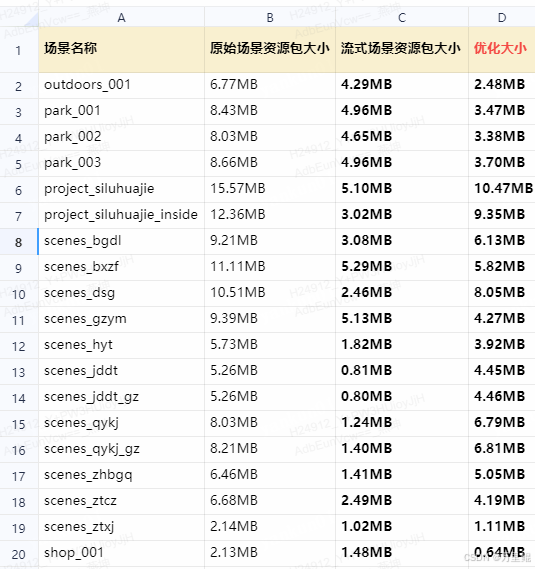This screenshot has height=569, width=535.
Task: Select cell 10.47MB
Action: pyautogui.click(x=502, y=189)
